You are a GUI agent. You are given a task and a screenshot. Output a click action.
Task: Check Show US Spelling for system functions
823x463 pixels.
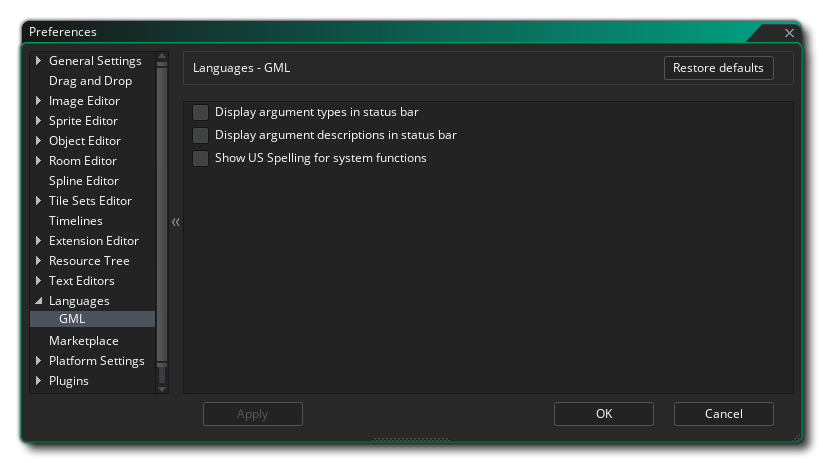[x=201, y=158]
